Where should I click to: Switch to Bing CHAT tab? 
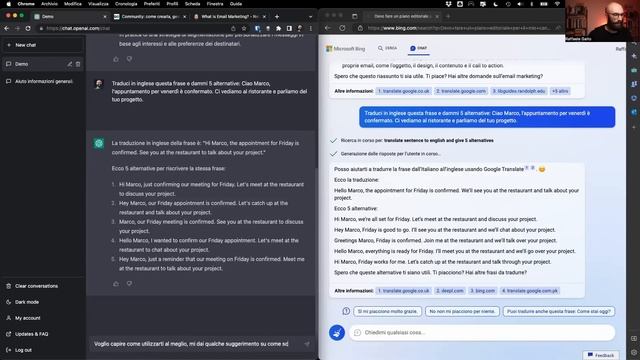pyautogui.click(x=418, y=48)
